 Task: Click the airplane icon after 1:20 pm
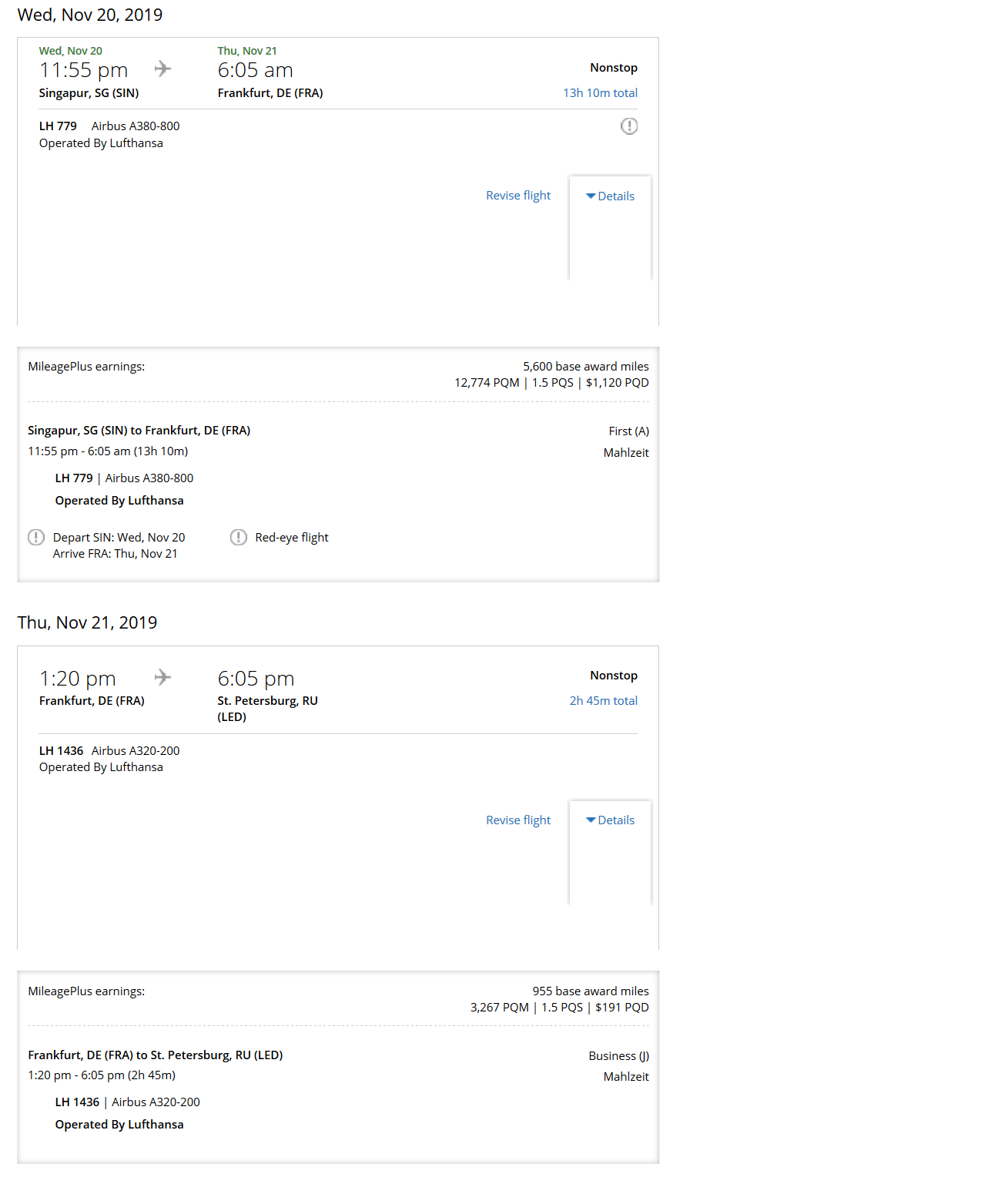click(x=162, y=677)
